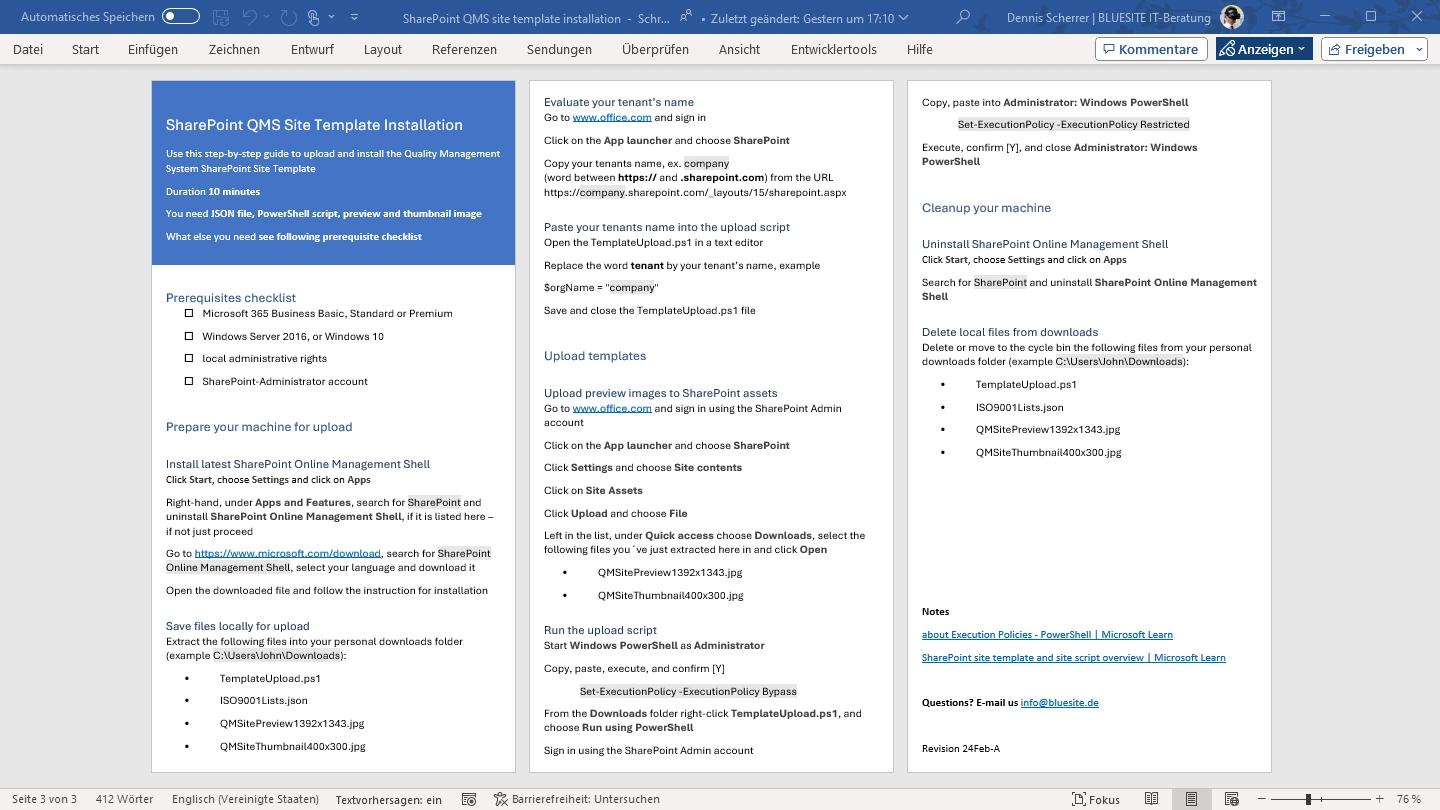The width and height of the screenshot is (1440, 810).
Task: Click the Set-ExecutionPolicy -ExecutionPolicy Bypass text
Action: pos(688,691)
